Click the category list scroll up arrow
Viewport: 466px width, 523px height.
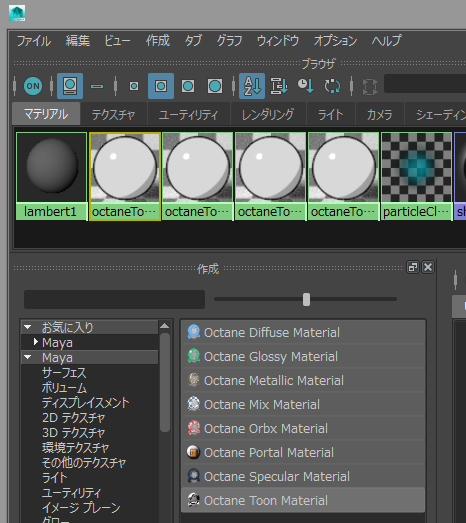pyautogui.click(x=164, y=326)
